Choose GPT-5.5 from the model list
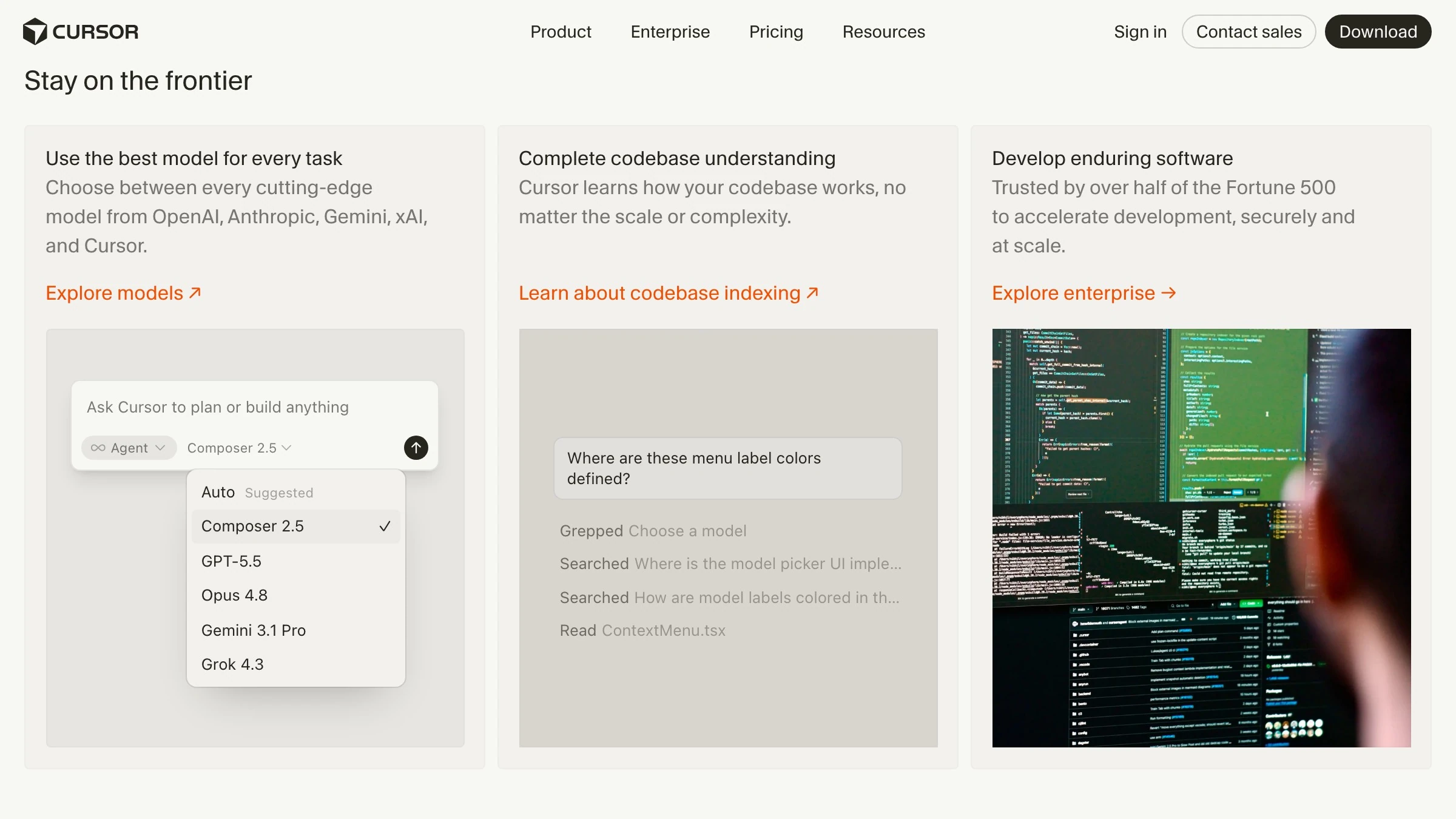1456x819 pixels. pos(296,561)
